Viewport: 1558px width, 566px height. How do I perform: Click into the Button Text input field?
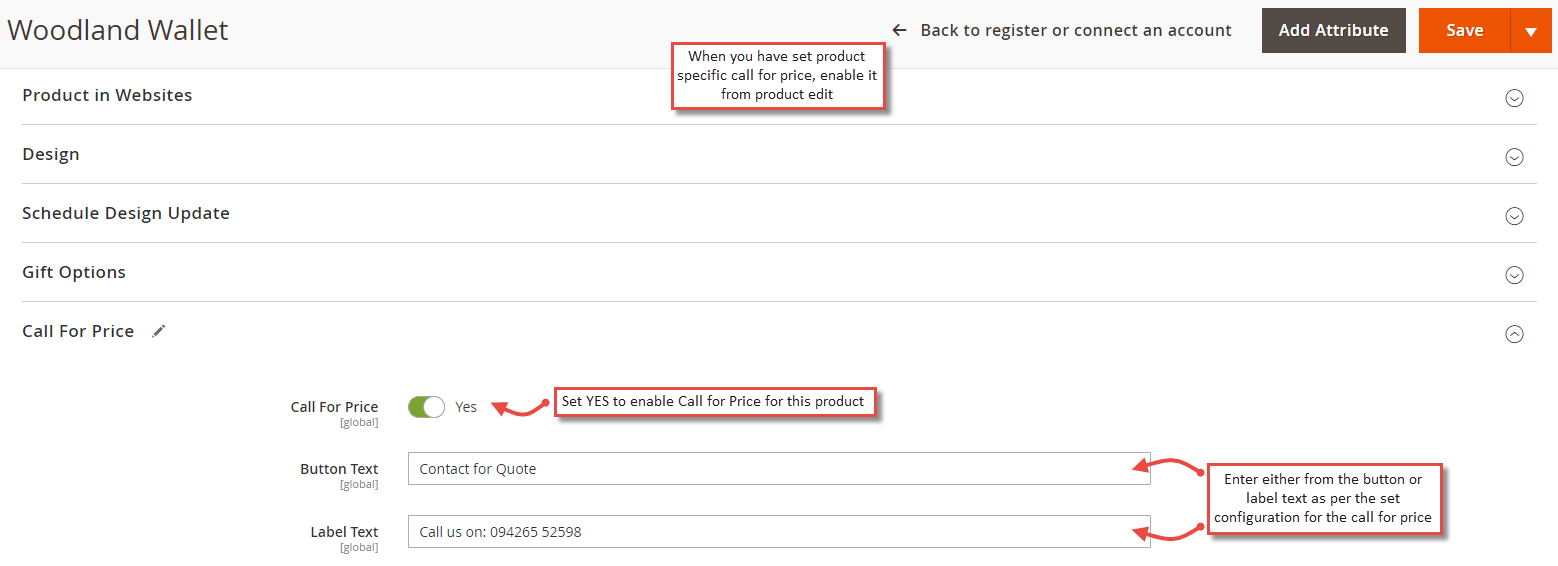(x=779, y=469)
